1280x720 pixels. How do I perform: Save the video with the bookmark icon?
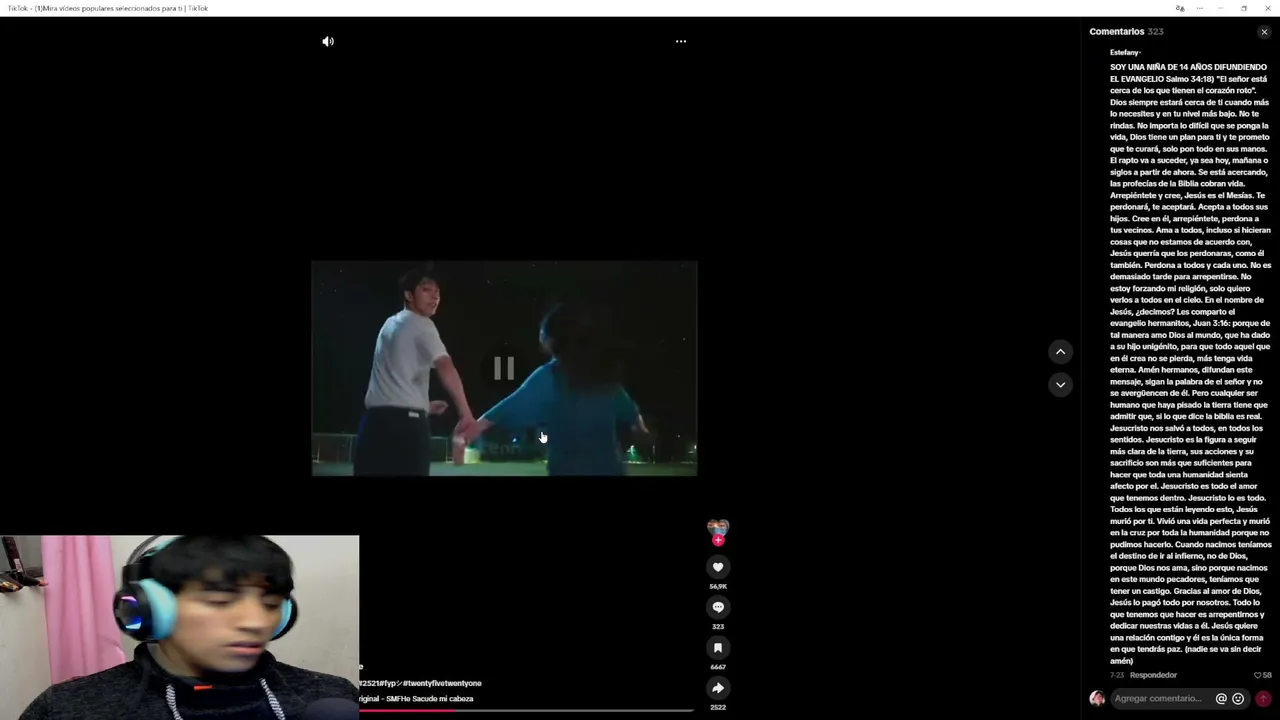point(718,648)
